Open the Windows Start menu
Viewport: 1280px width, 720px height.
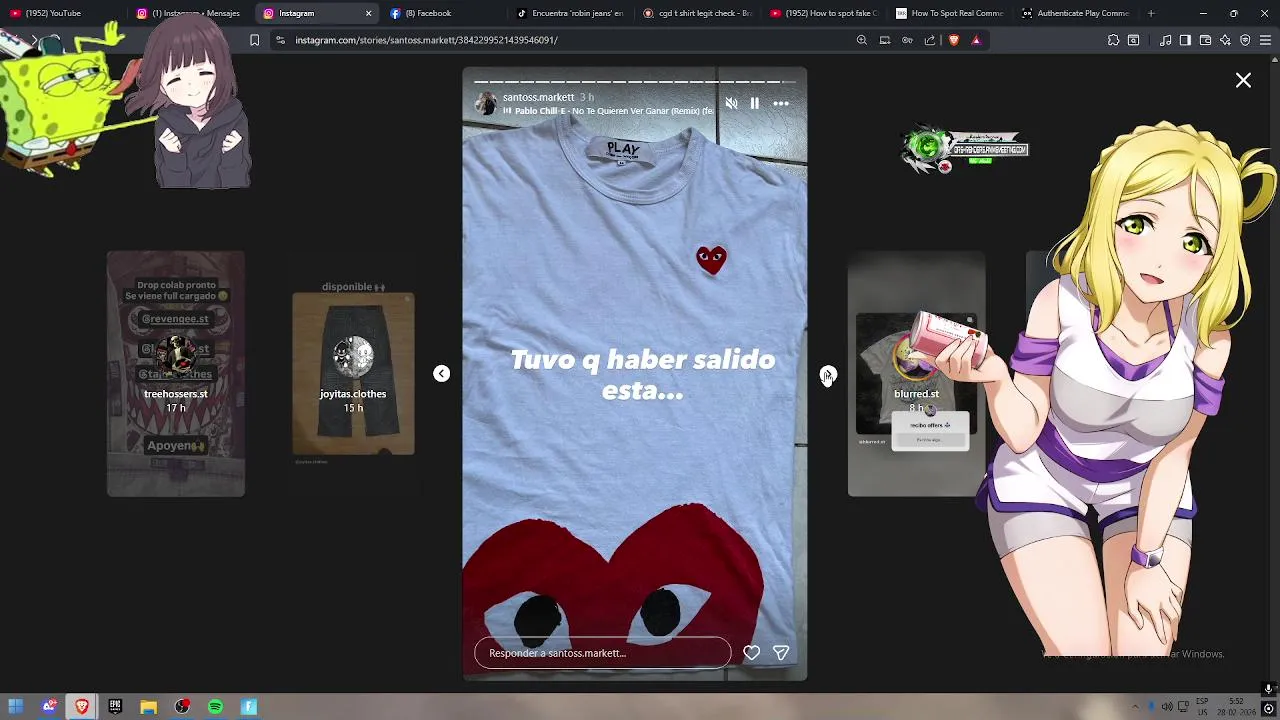[x=16, y=707]
